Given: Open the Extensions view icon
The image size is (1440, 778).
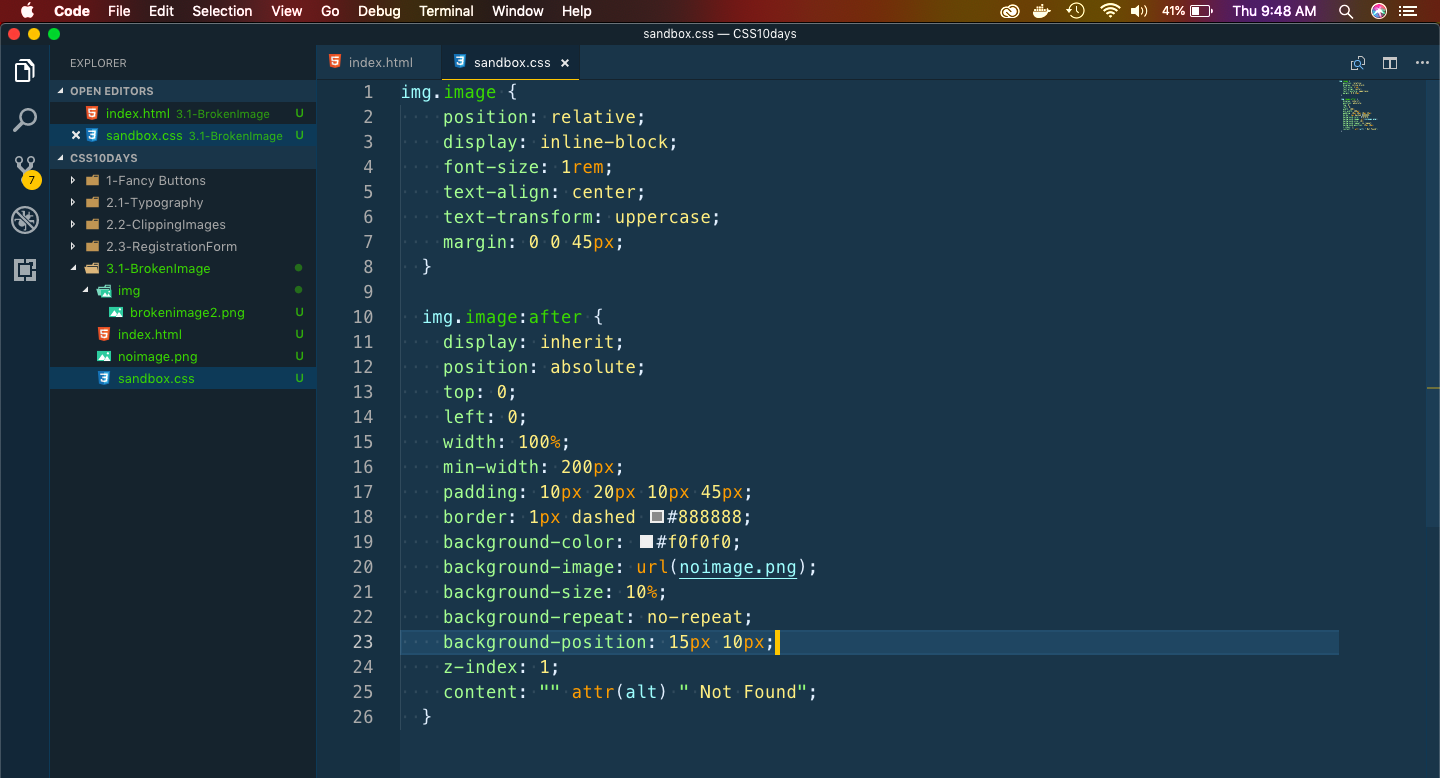Looking at the screenshot, I should (25, 270).
